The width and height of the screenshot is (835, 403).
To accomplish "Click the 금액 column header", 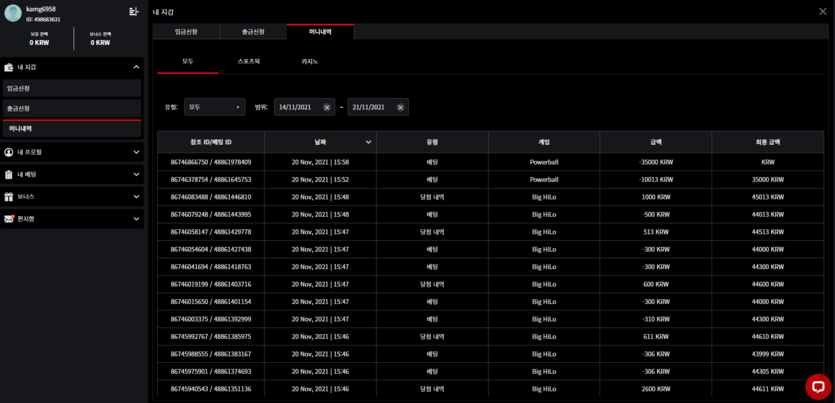I will 656,142.
